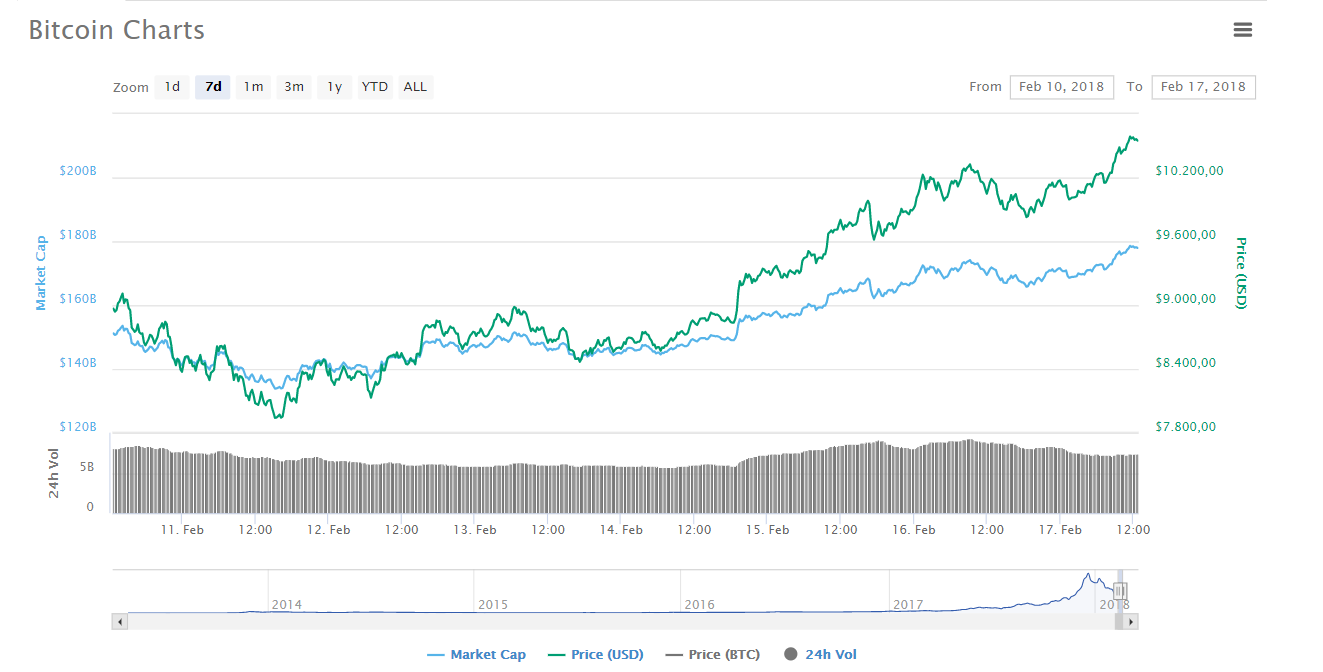Click the 12:00 label under 15. Feb
This screenshot has height=672, width=1323.
tap(840, 529)
